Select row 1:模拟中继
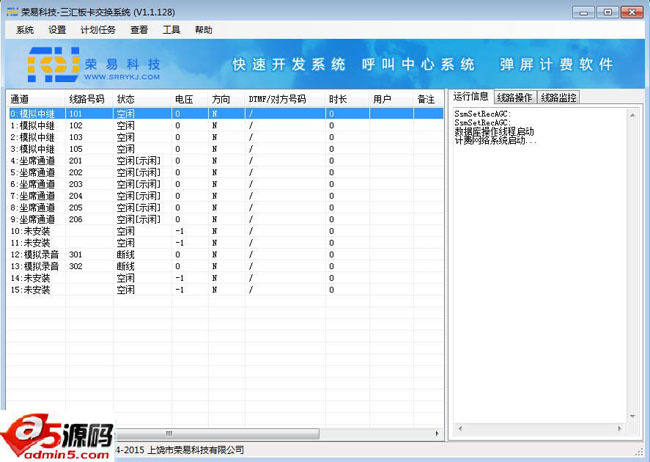This screenshot has width=650, height=462. pos(226,125)
